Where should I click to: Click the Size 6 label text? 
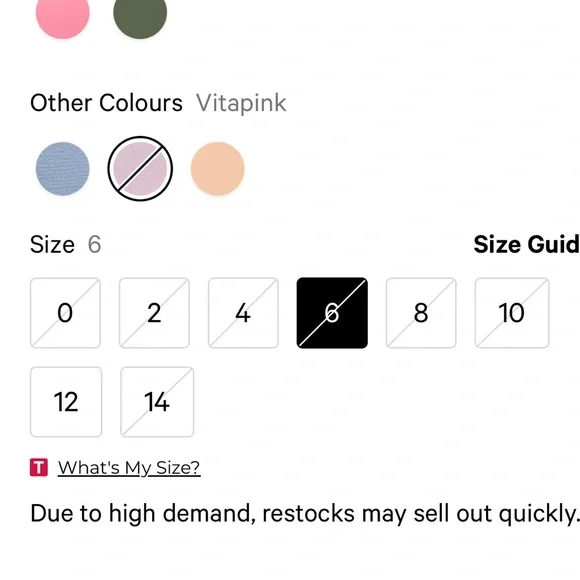pyautogui.click(x=65, y=245)
